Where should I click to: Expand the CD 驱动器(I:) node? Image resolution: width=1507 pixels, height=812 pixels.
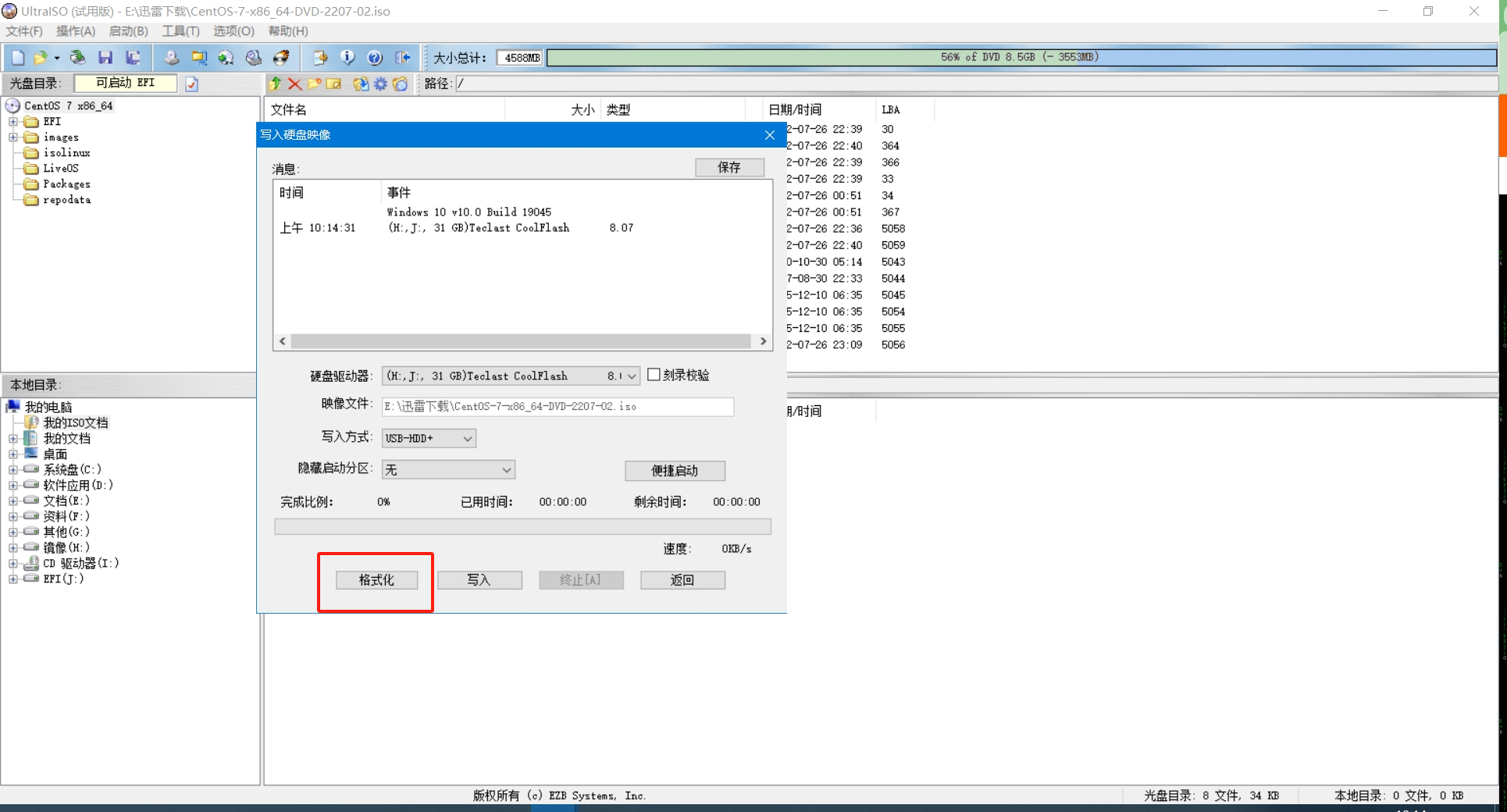12,564
